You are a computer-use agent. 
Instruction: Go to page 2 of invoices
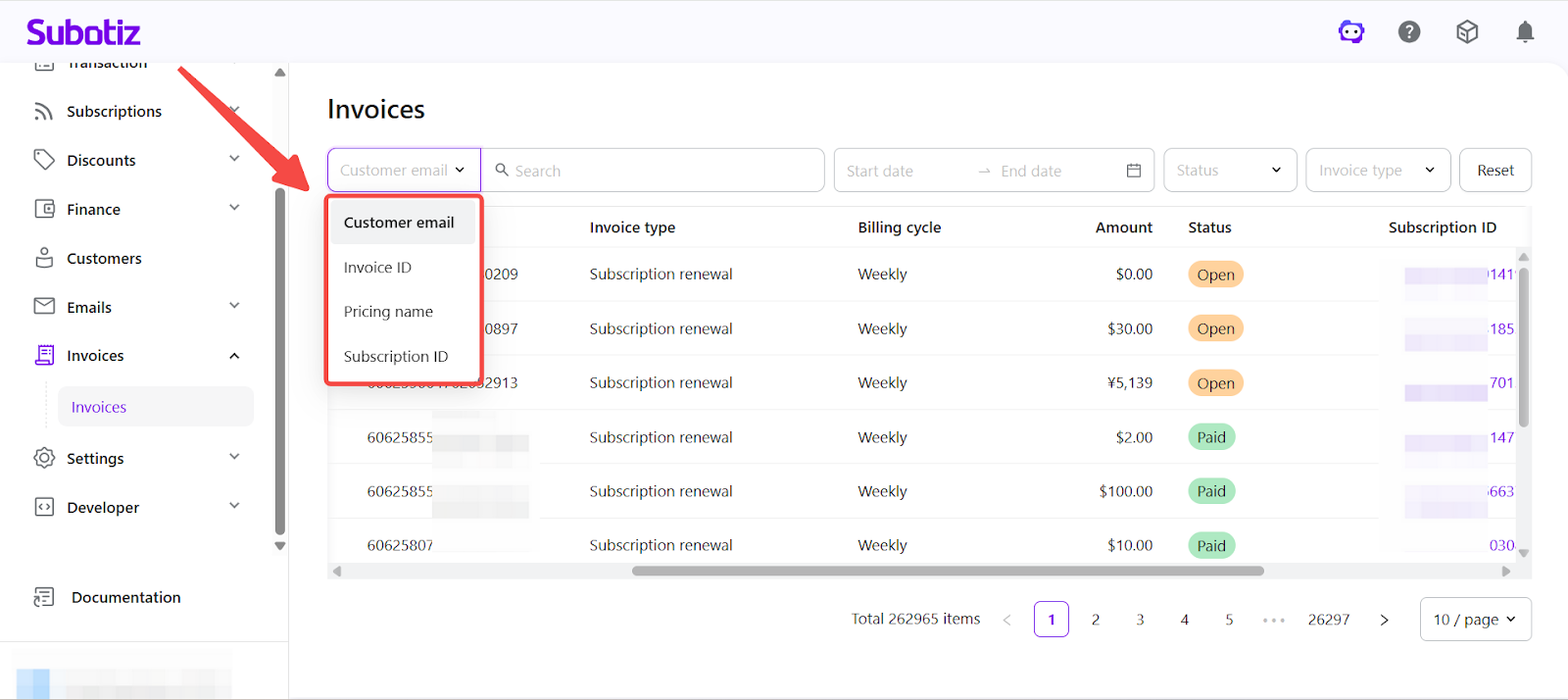pos(1096,620)
